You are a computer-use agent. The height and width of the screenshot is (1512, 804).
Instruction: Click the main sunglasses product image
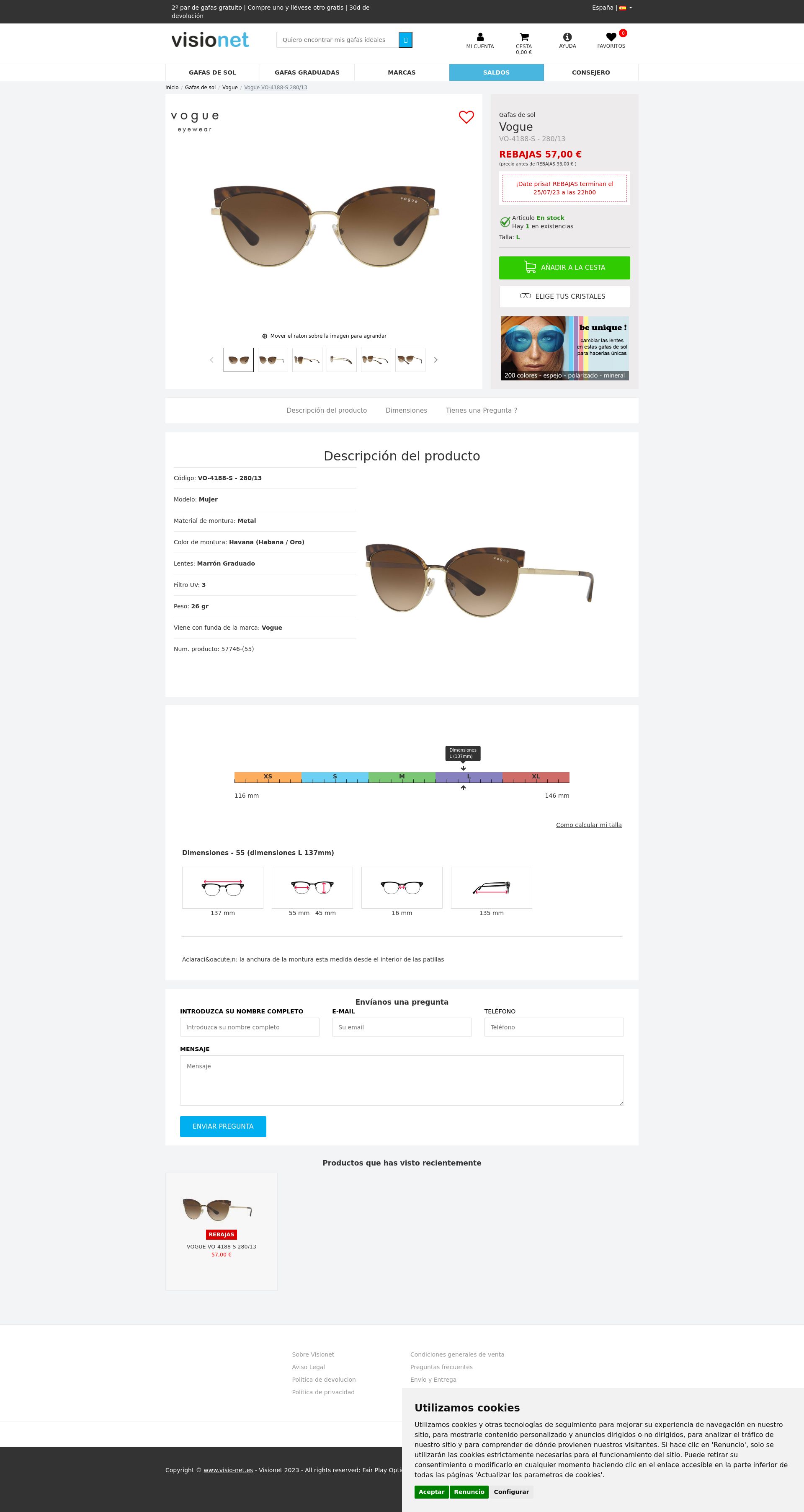click(325, 226)
